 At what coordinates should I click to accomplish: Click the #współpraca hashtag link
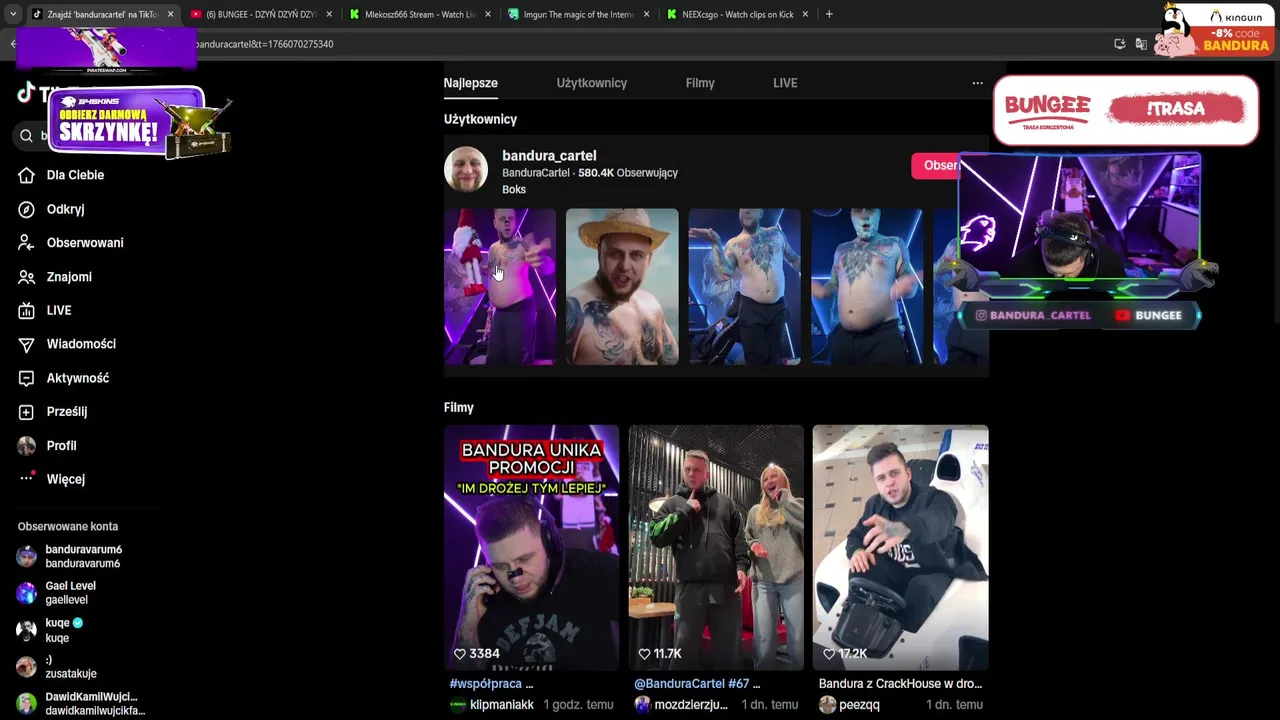(487, 684)
